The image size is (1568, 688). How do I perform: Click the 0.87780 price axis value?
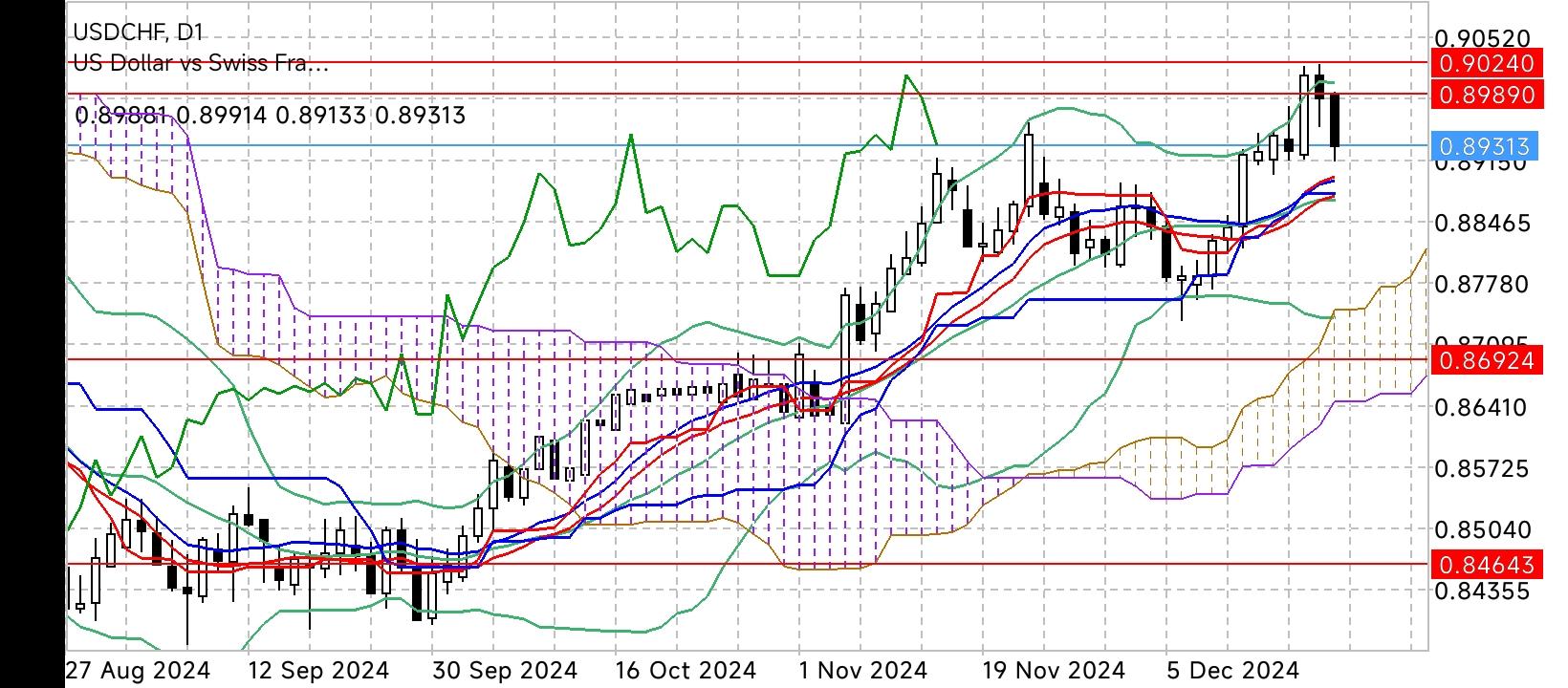tap(1483, 285)
